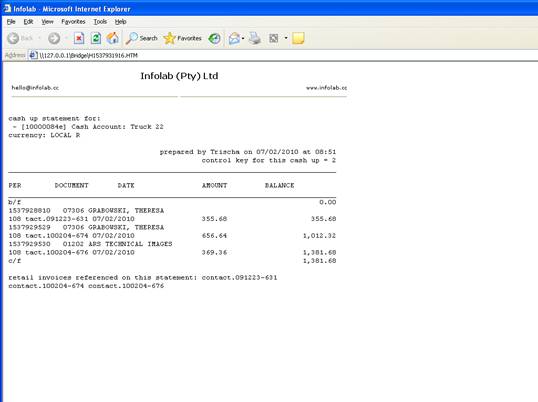Viewport: 538px width, 402px height.
Task: Click the amount 355.68 in the AMOUNT column
Action: (214, 219)
